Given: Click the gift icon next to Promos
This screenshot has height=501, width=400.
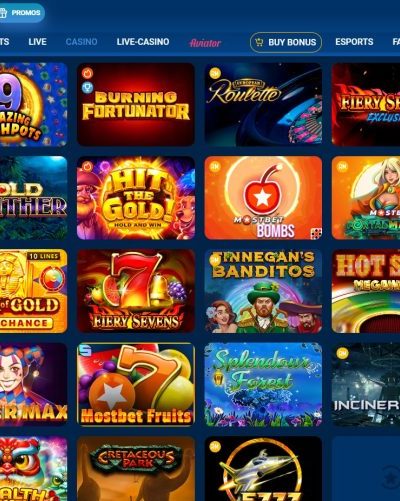Looking at the screenshot, I should (3, 13).
